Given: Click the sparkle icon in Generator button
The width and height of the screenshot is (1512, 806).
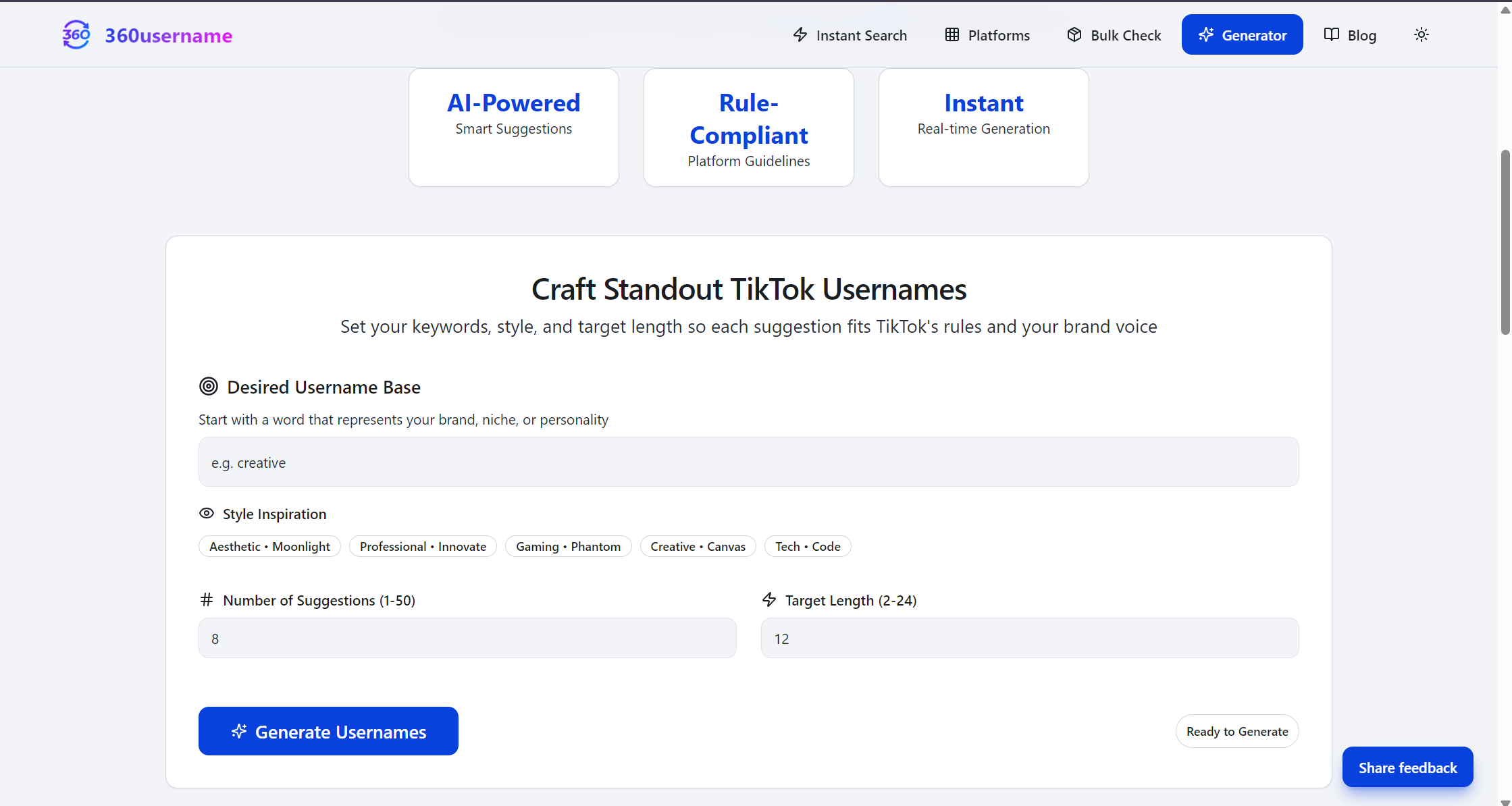Looking at the screenshot, I should [1206, 34].
